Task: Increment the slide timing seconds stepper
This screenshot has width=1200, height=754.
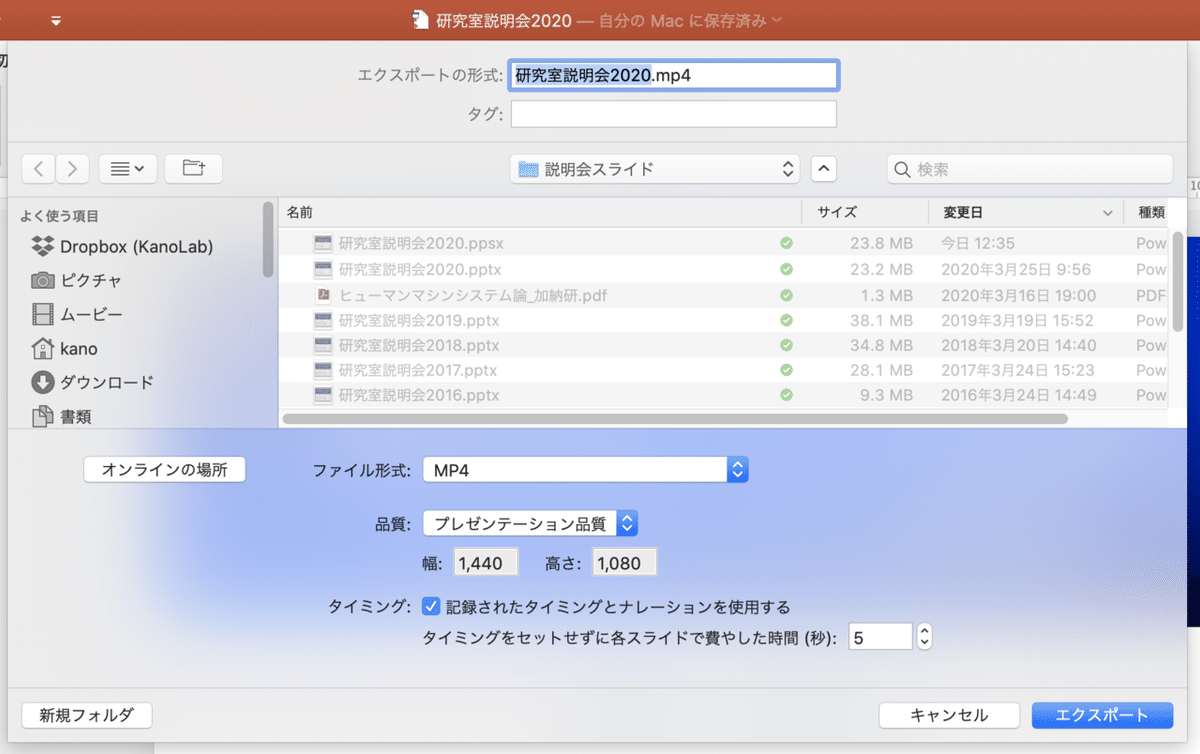Action: (923, 630)
